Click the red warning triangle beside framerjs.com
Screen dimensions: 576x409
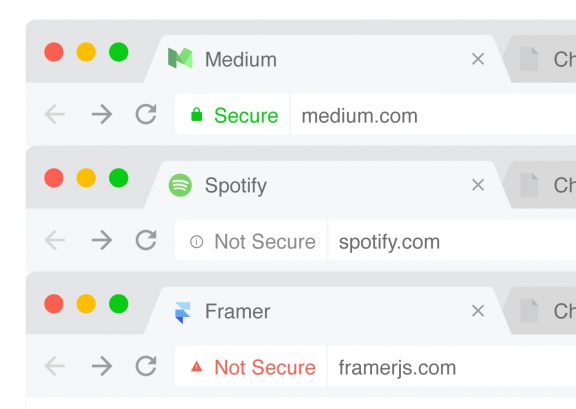(x=197, y=366)
